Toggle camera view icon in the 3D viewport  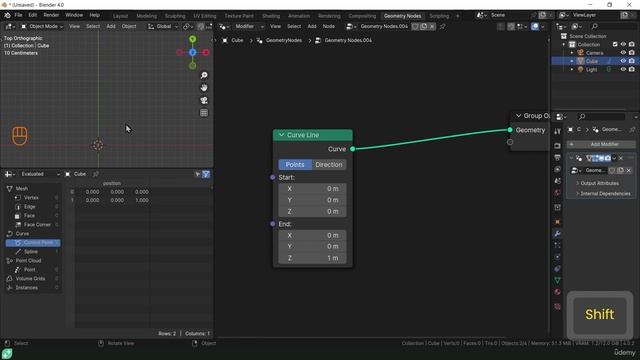[x=204, y=100]
